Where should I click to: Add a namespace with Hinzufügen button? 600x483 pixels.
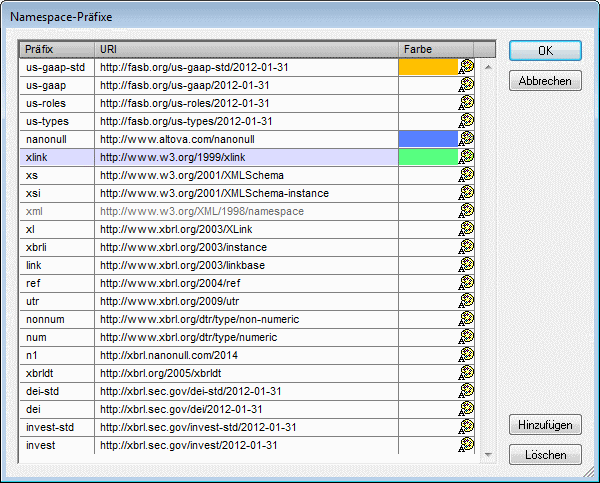[545, 425]
